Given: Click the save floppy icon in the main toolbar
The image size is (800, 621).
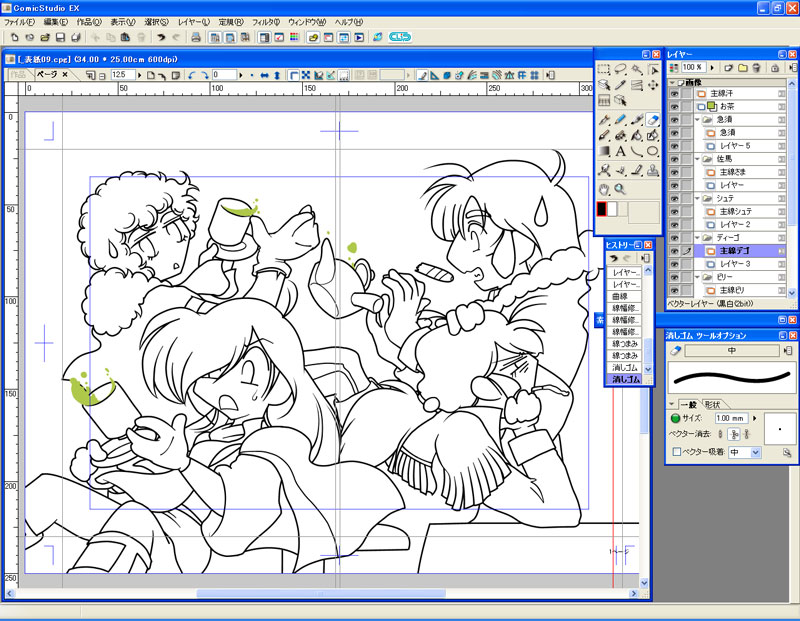Looking at the screenshot, I should [60, 37].
